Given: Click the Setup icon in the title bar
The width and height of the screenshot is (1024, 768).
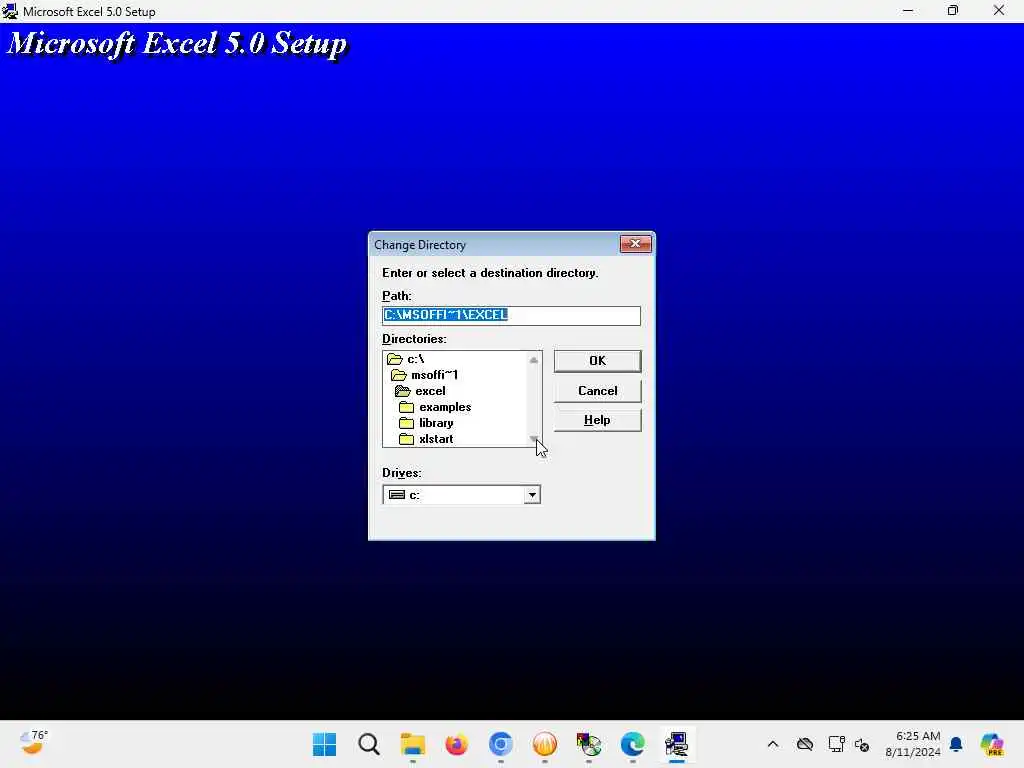Looking at the screenshot, I should click(10, 11).
